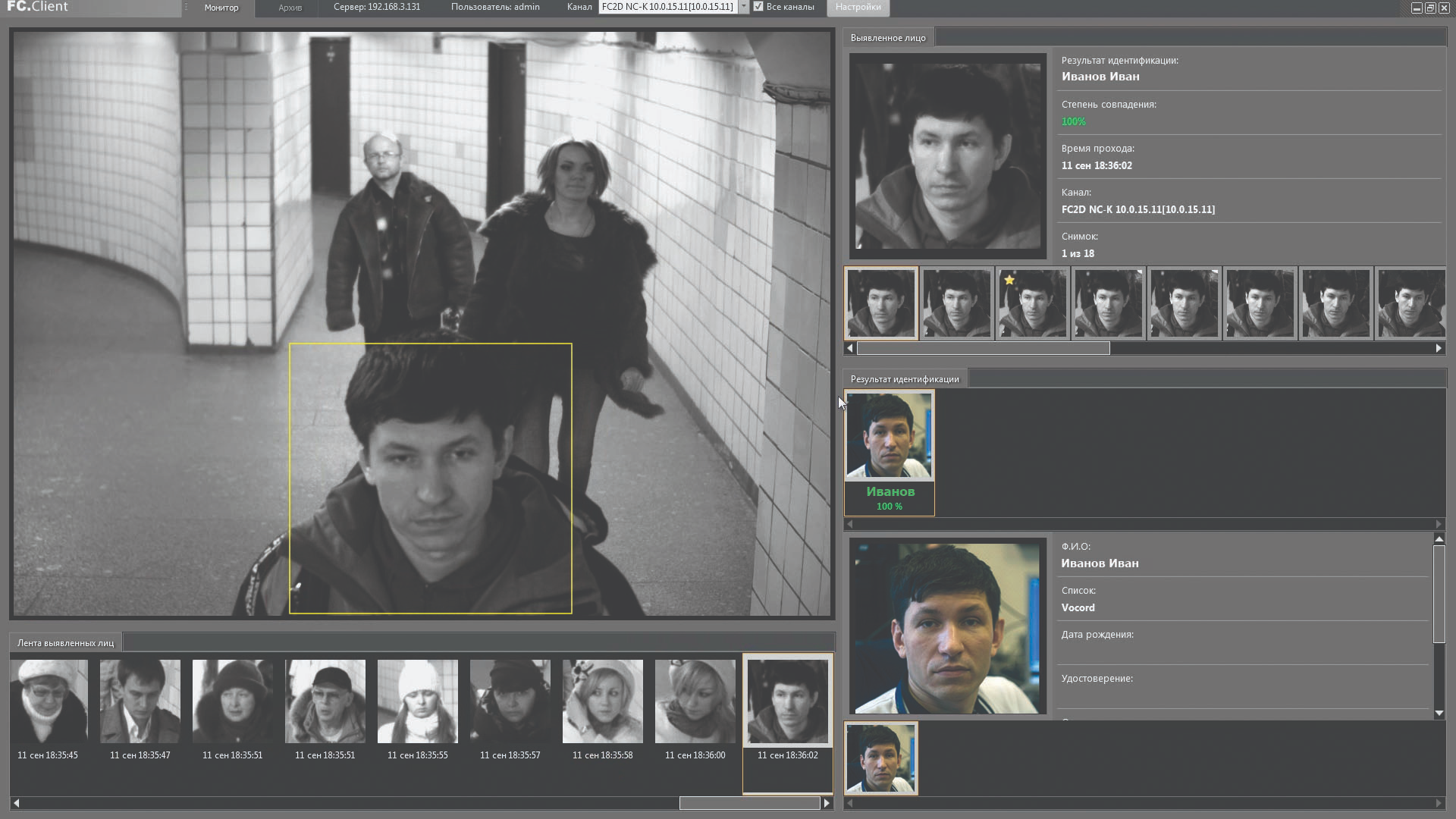
Task: Click up arrow of person details scrollbar
Action: coord(1439,538)
